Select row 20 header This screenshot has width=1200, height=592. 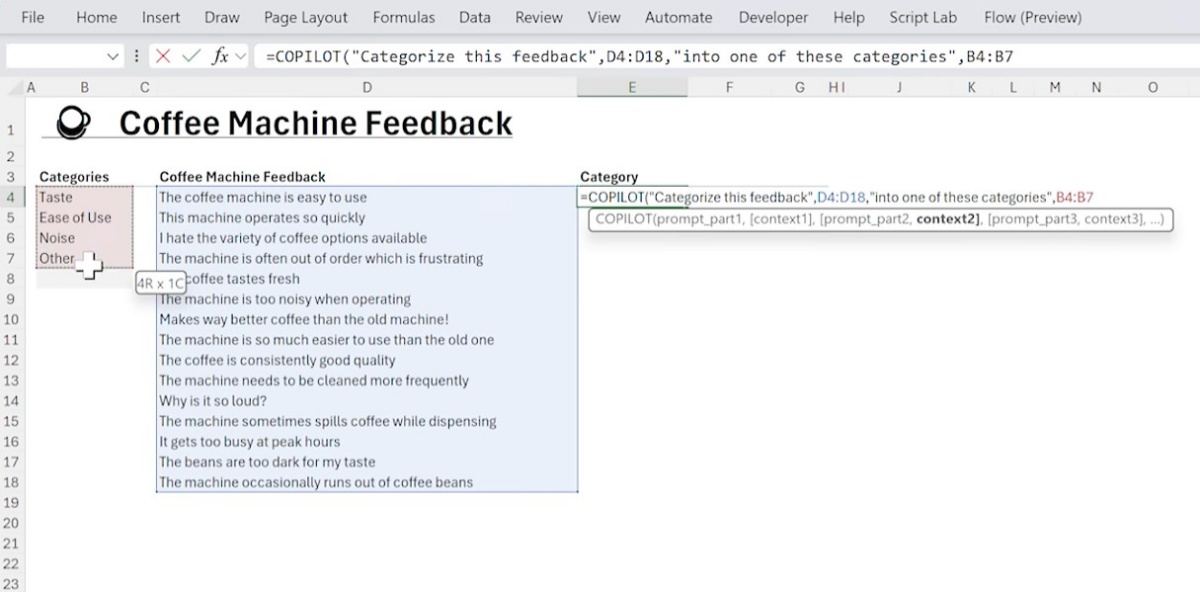(11, 523)
